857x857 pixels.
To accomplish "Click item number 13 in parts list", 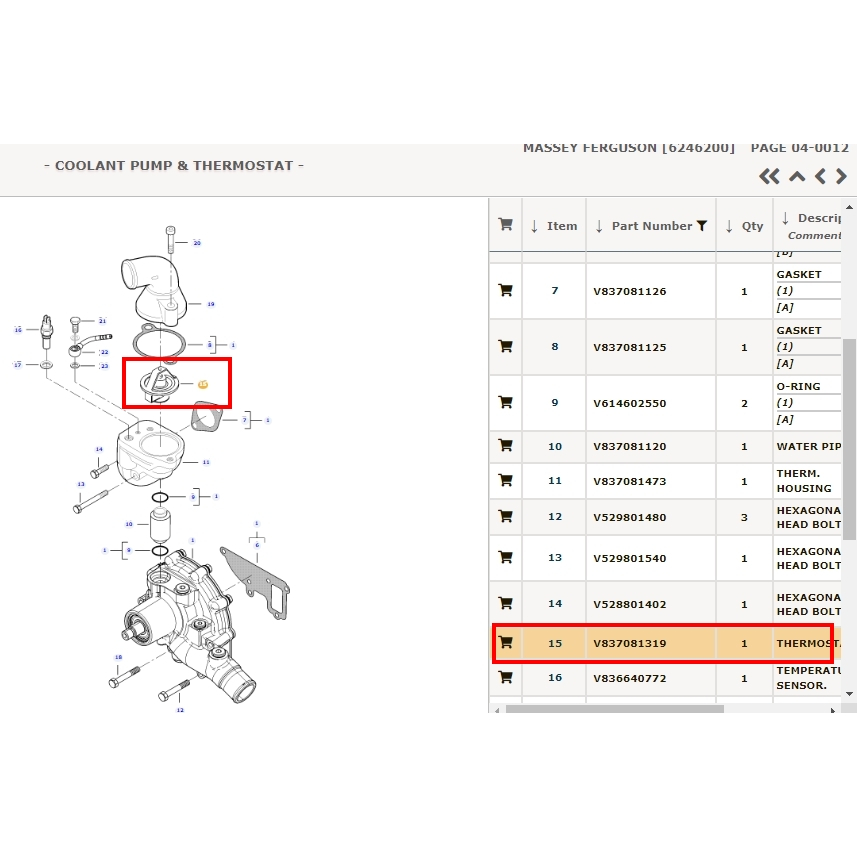I will point(555,558).
